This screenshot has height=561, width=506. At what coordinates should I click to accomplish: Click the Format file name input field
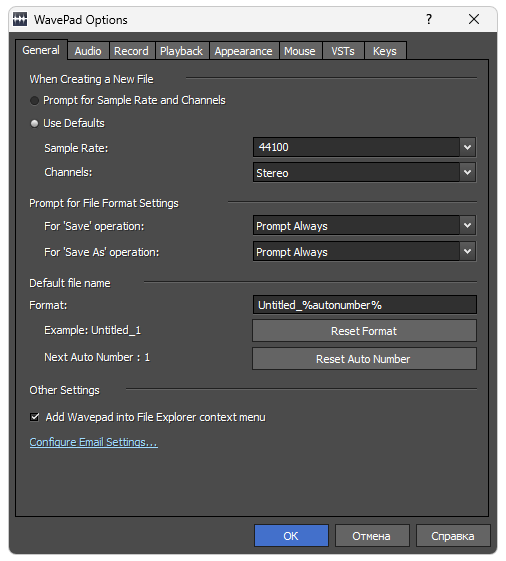pyautogui.click(x=365, y=305)
